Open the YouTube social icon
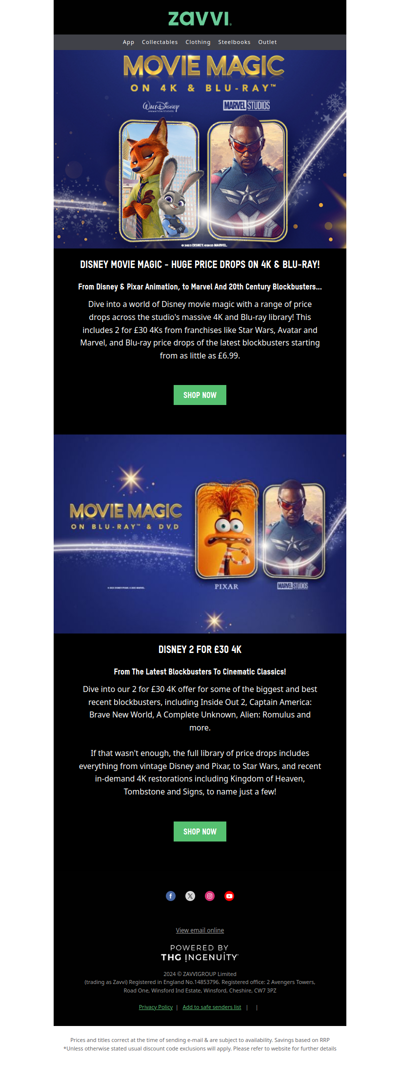Viewport: 400px width, 1068px height. tap(230, 896)
